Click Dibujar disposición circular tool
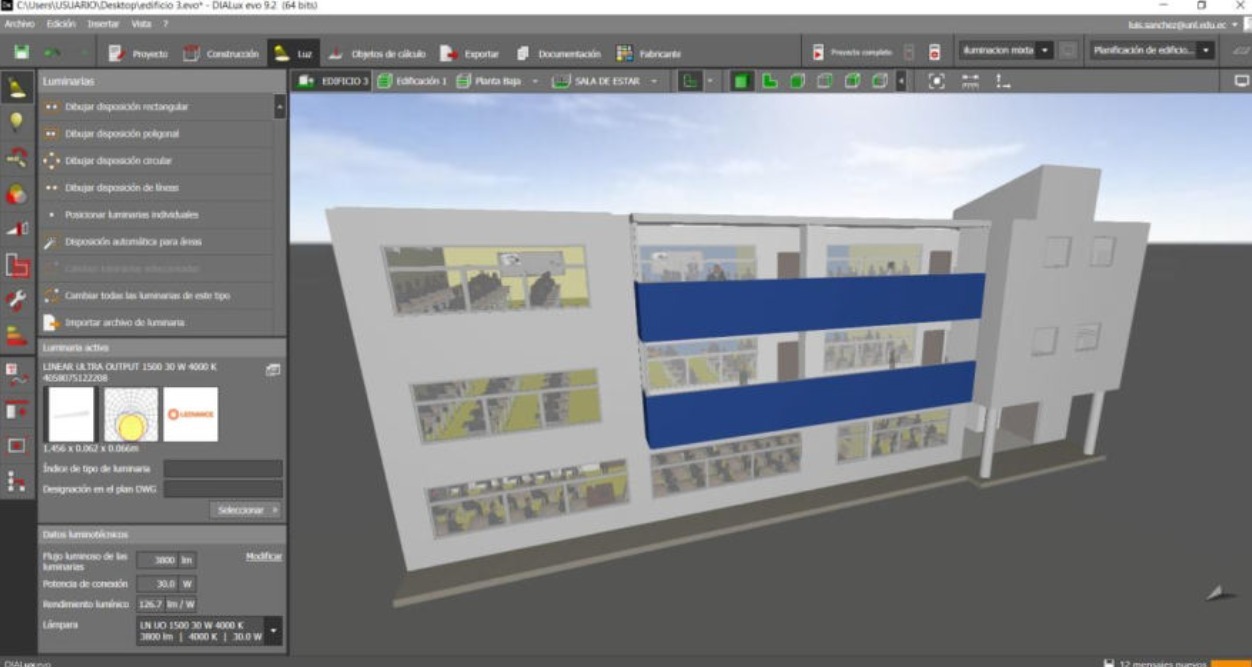The image size is (1252, 667). (117, 160)
